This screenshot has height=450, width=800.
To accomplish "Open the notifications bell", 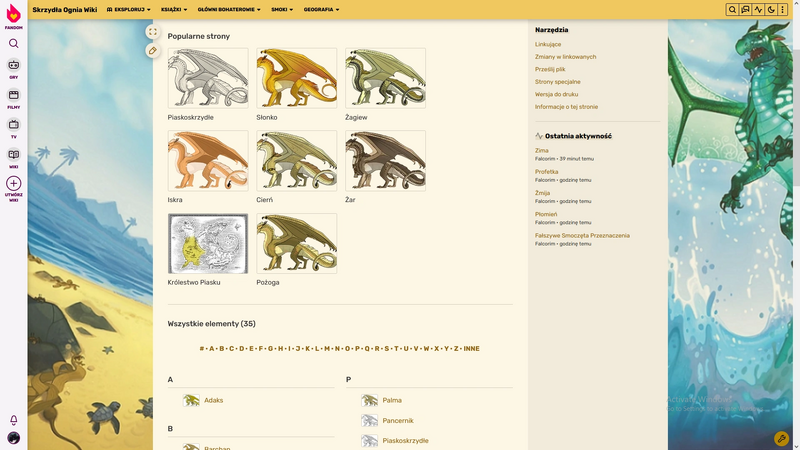I will pos(13,420).
